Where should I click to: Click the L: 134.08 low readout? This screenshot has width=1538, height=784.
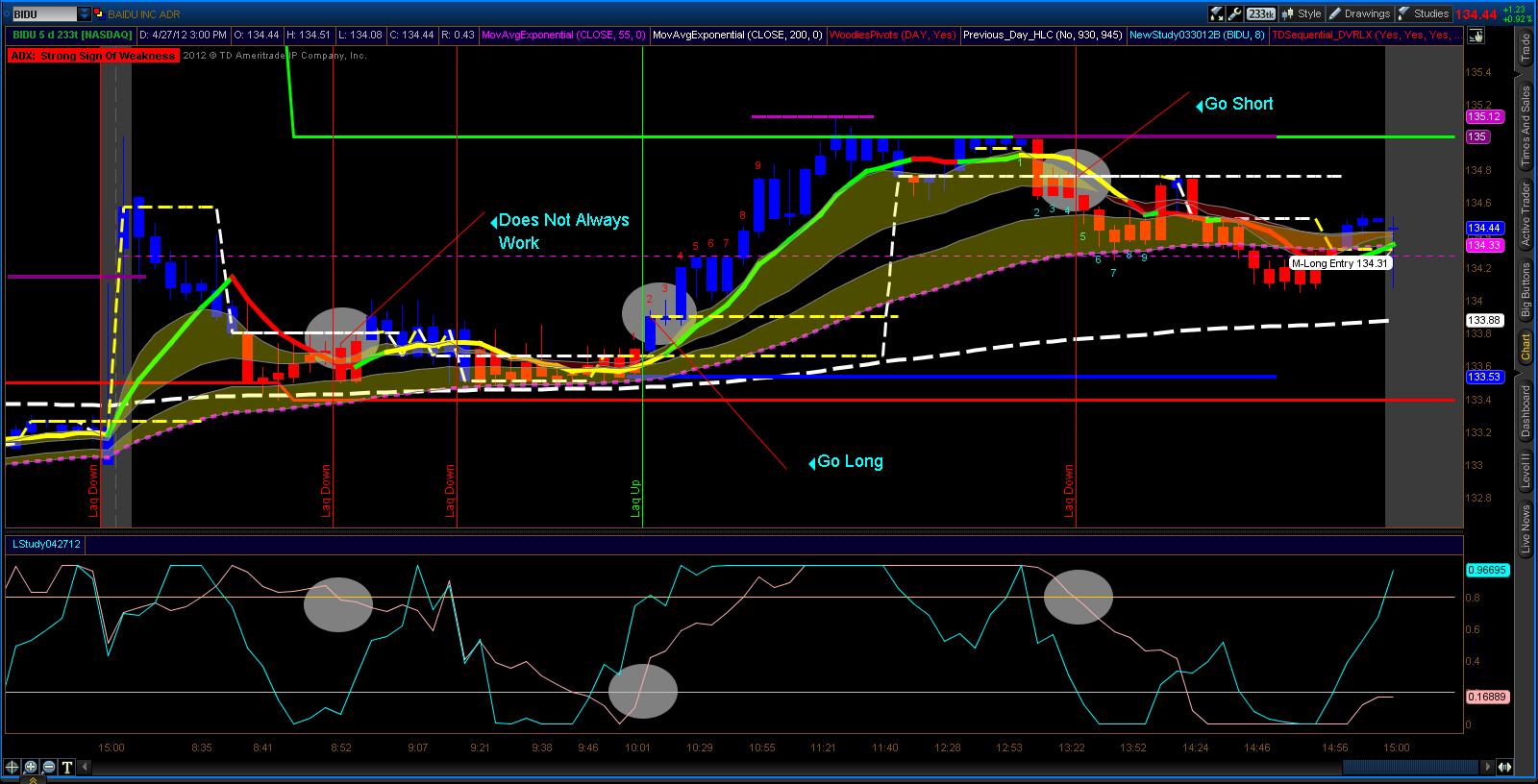[360, 36]
